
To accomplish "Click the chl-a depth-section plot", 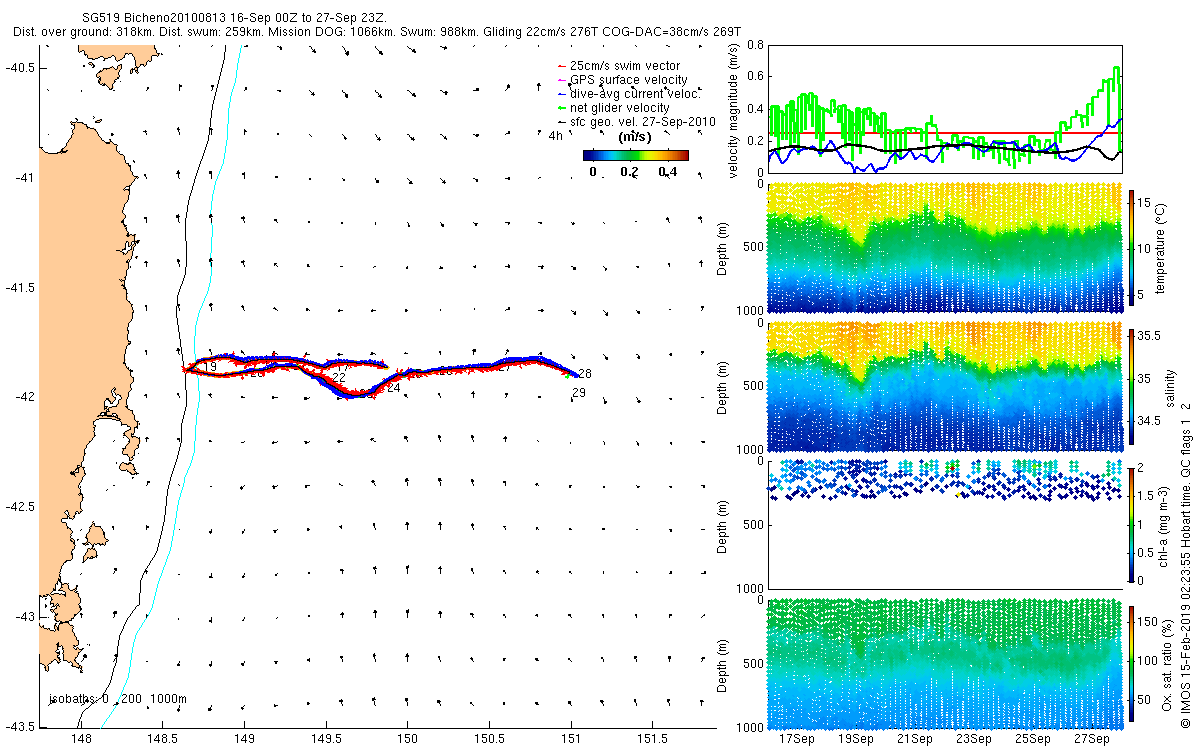I will point(944,524).
